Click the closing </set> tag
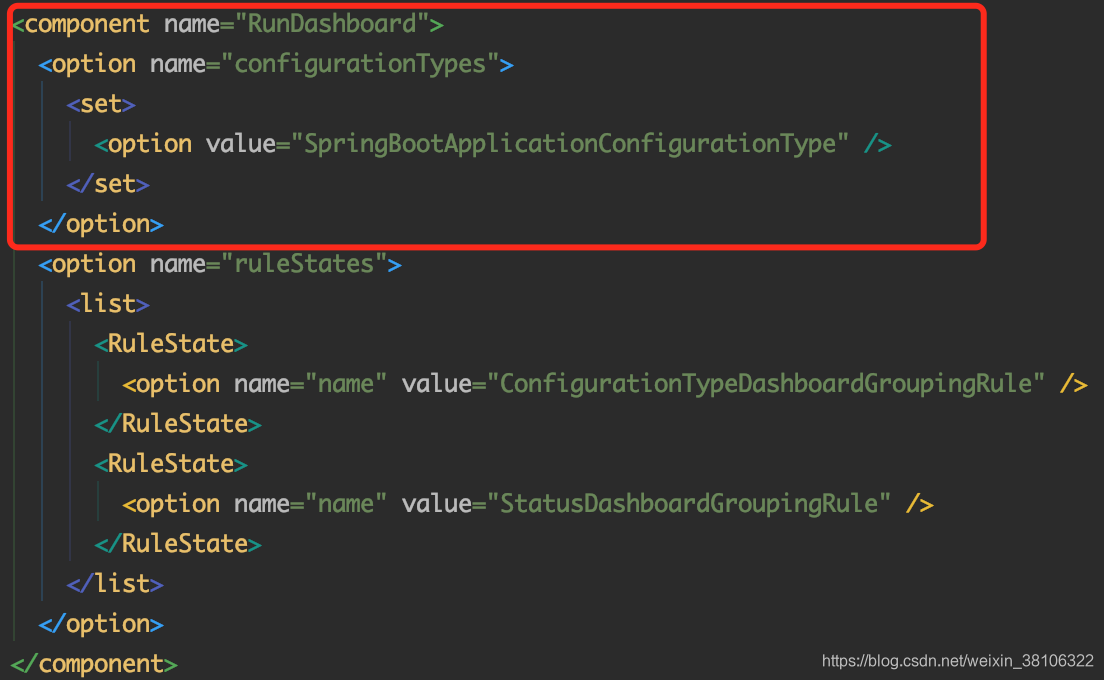Image resolution: width=1104 pixels, height=680 pixels. click(x=108, y=184)
